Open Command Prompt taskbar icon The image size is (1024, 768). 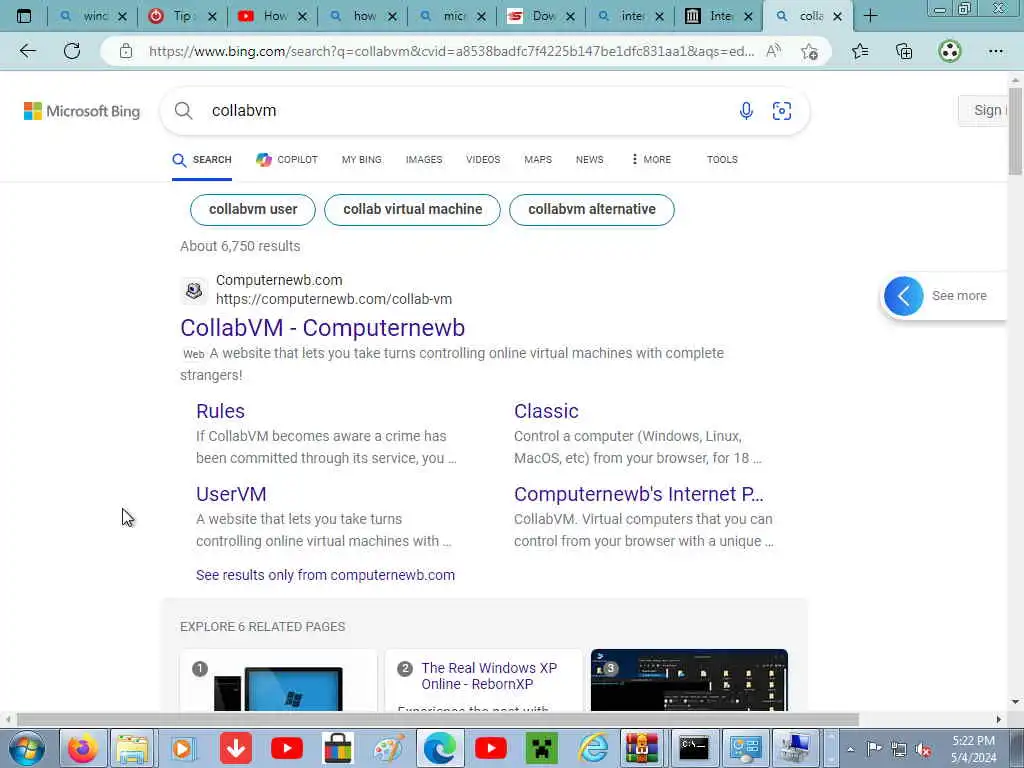[x=694, y=748]
